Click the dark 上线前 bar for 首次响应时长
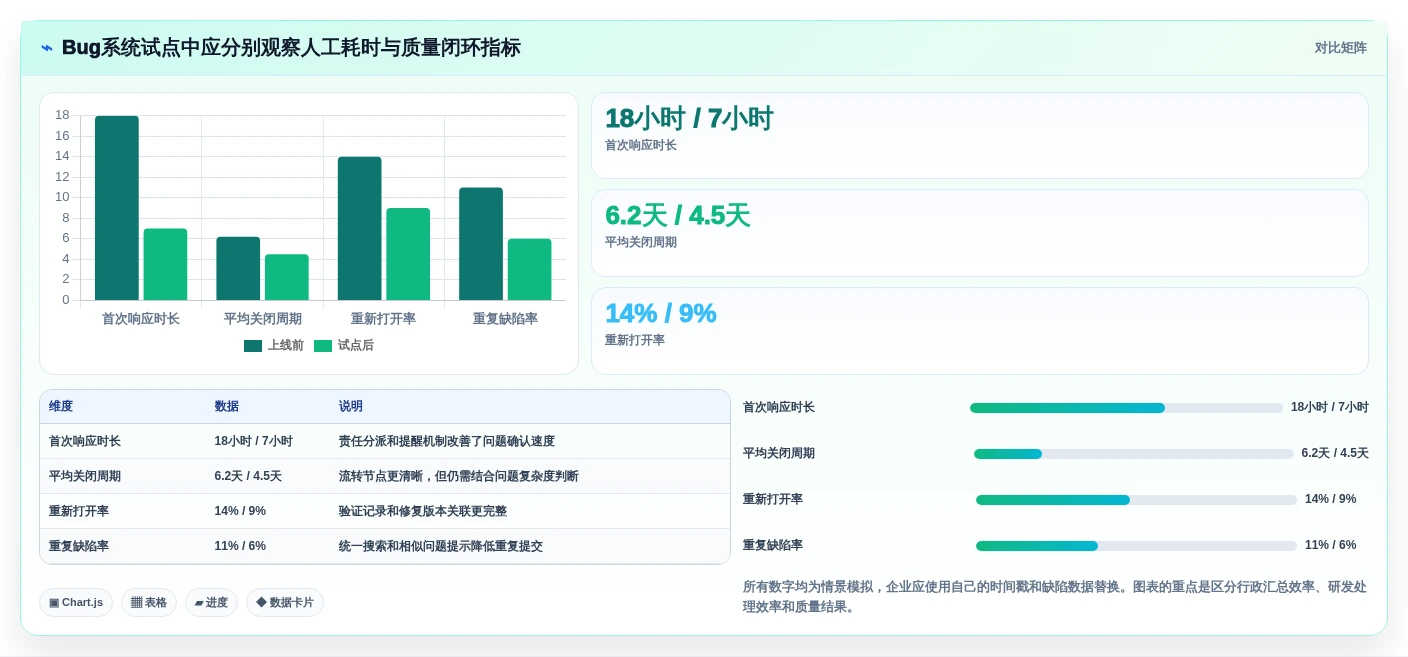Screen dimensions: 1408x657 (x=117, y=208)
